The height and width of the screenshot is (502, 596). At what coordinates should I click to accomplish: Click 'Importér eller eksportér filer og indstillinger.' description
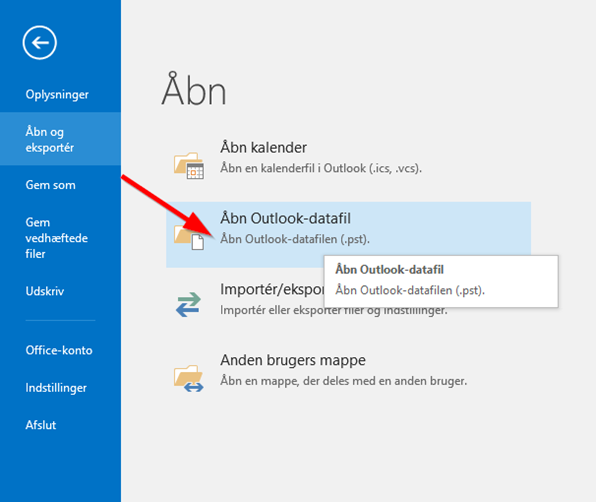pyautogui.click(x=334, y=310)
